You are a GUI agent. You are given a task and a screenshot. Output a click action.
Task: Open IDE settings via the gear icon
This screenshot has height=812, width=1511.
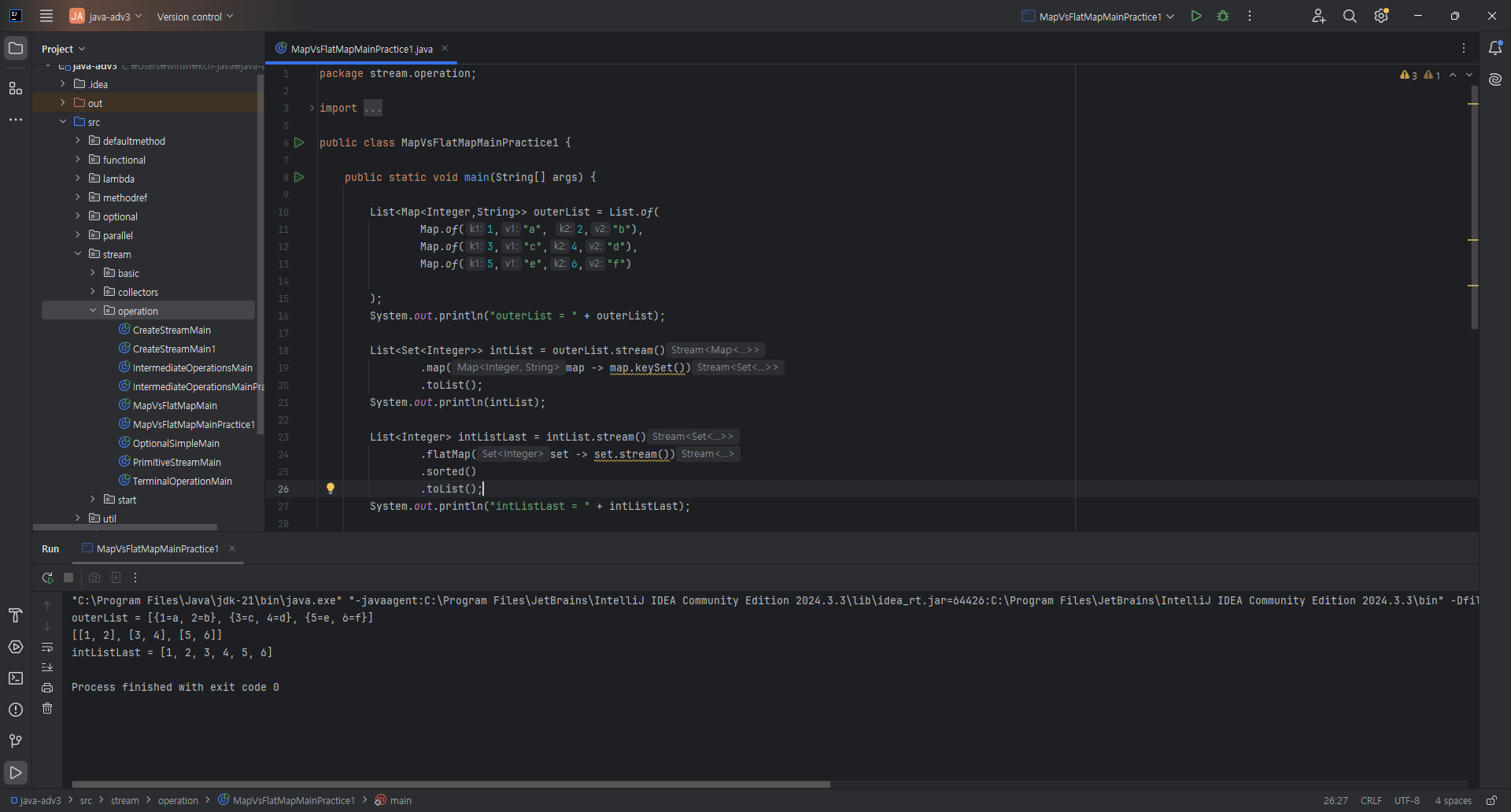tap(1381, 16)
